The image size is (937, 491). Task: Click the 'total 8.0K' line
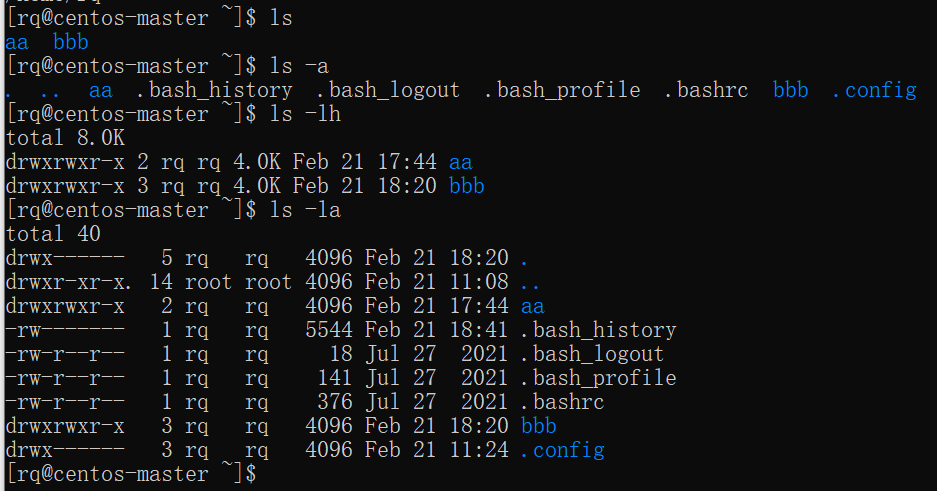pyautogui.click(x=65, y=138)
